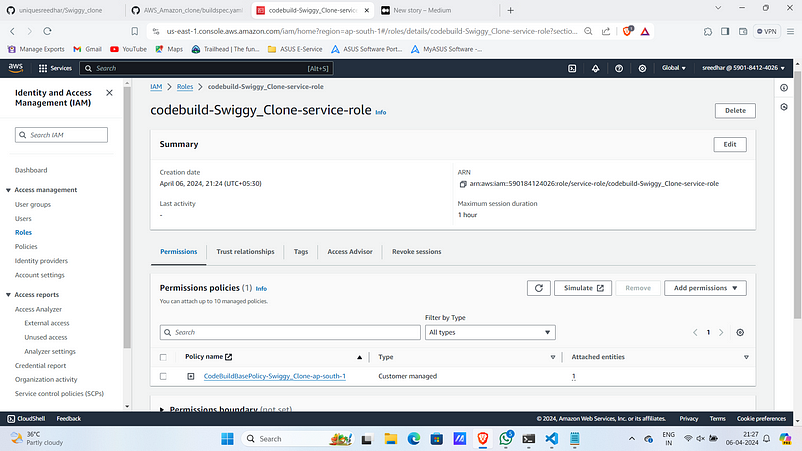Open the browser extensions puzzle icon
This screenshot has height=451, width=802.
(708, 31)
